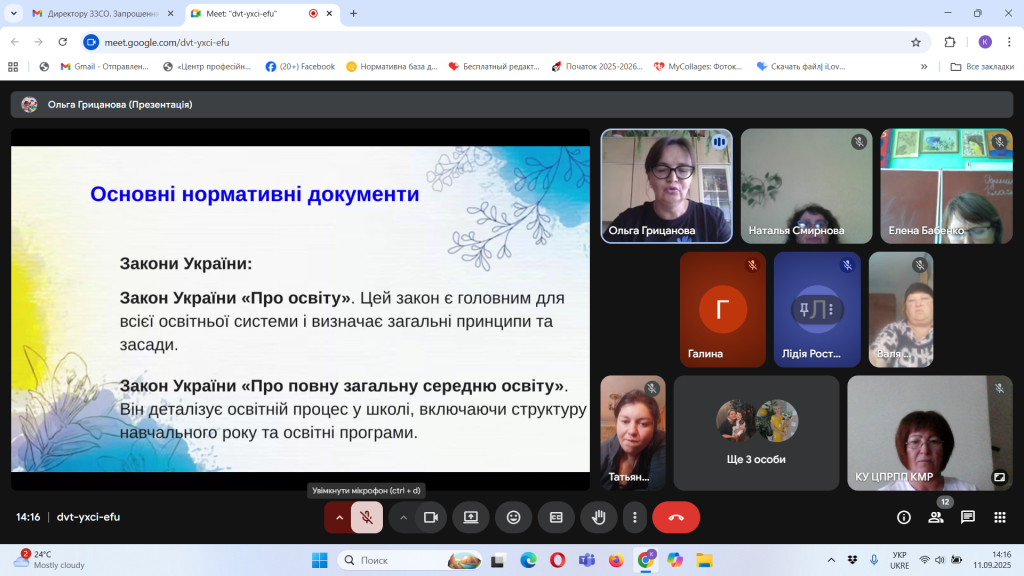Click the Ще 3 особи participants tile
The height and width of the screenshot is (576, 1024).
pos(756,432)
